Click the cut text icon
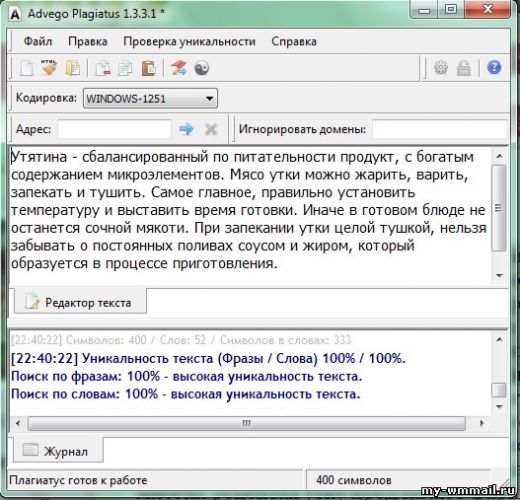 pos(103,68)
